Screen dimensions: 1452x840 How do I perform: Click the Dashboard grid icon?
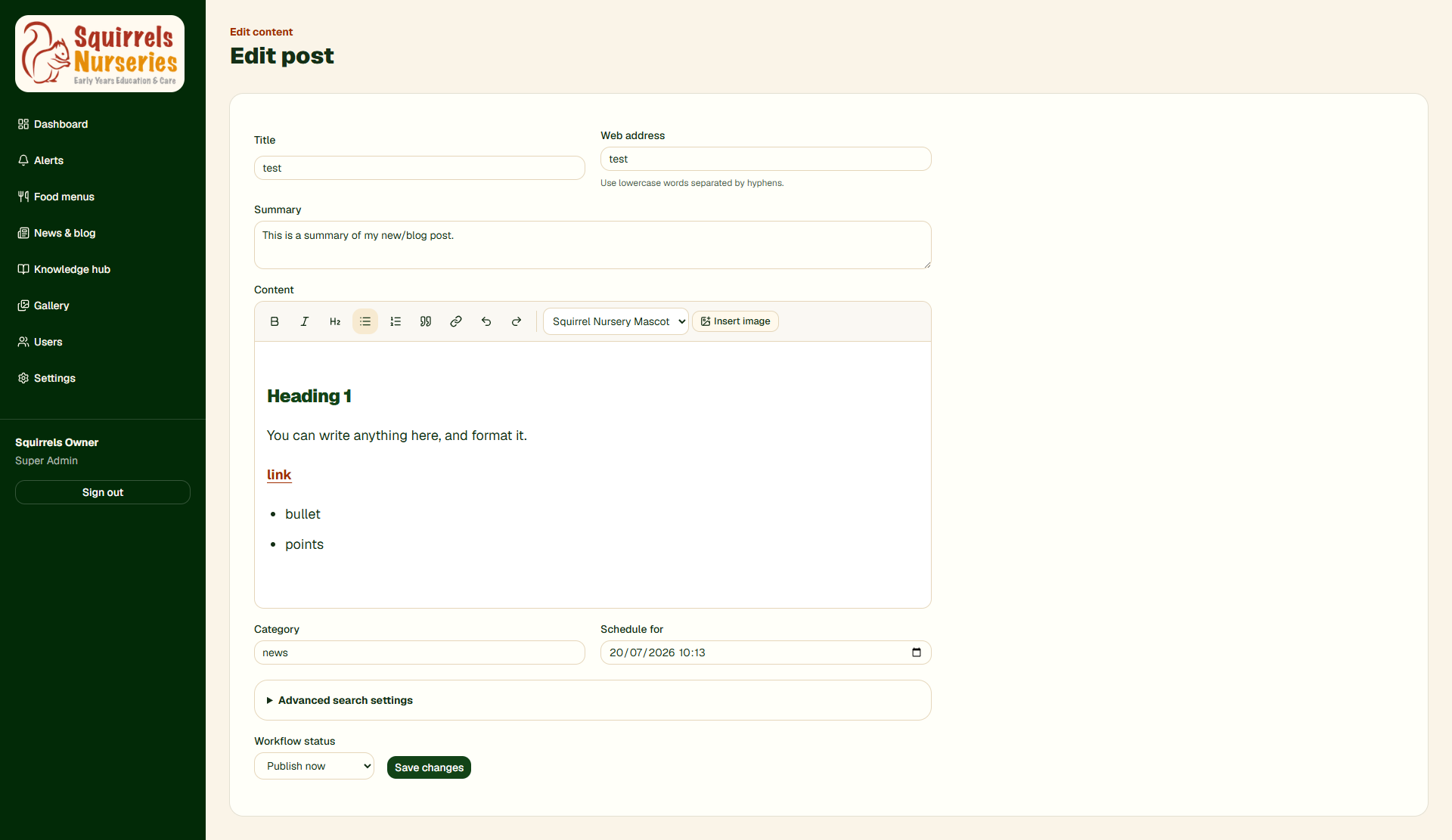coord(23,124)
